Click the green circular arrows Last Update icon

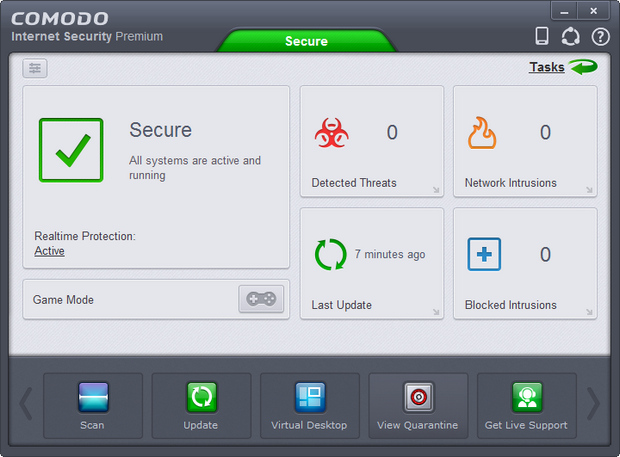pyautogui.click(x=331, y=254)
